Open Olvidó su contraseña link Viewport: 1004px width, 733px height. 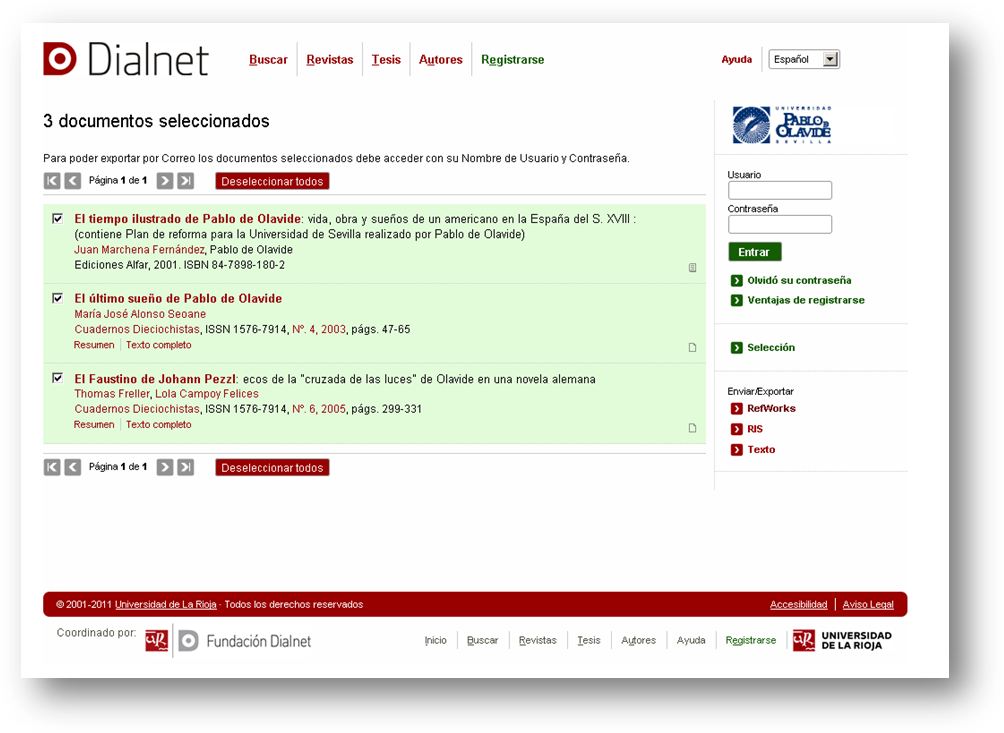pos(799,280)
